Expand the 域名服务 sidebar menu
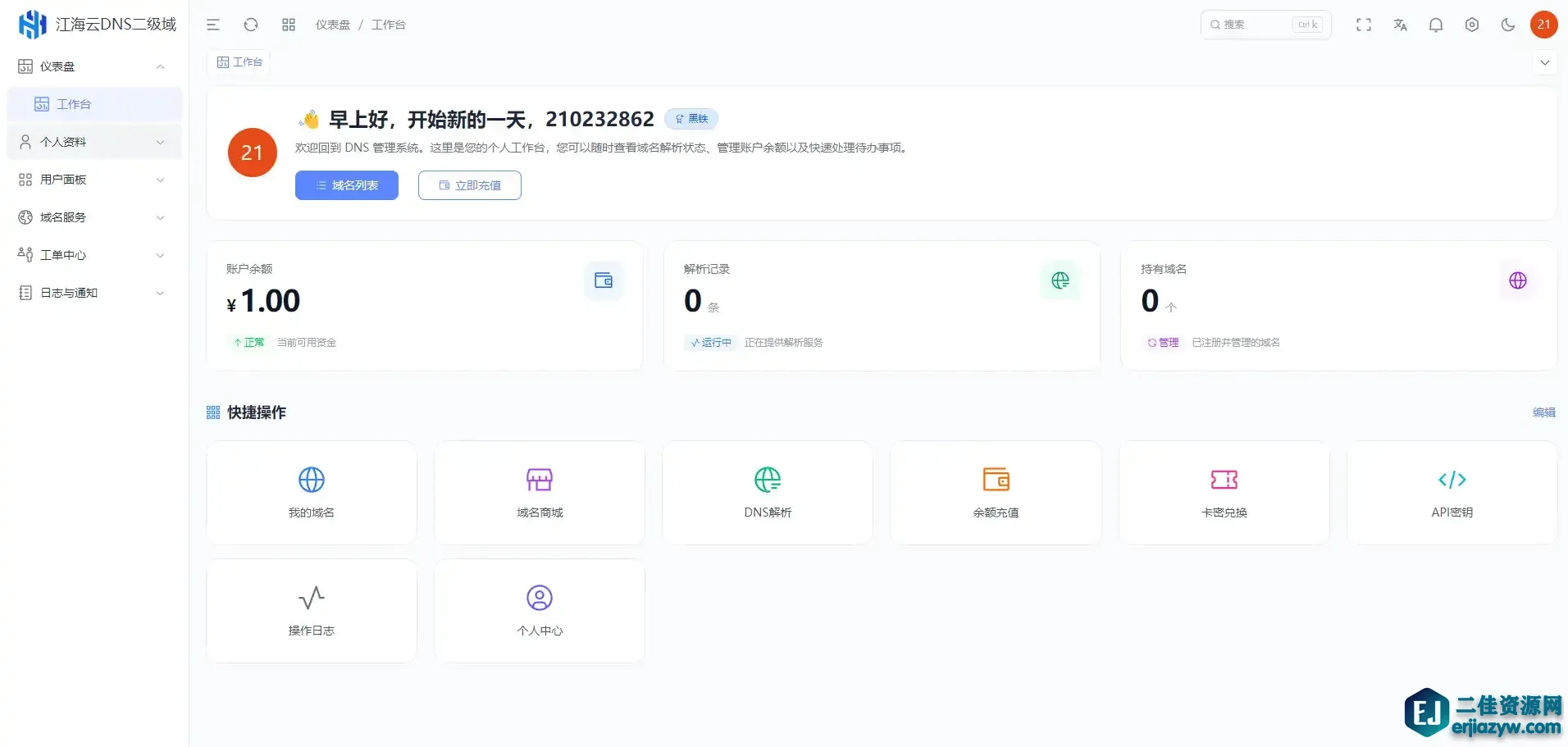This screenshot has height=747, width=1568. [x=92, y=217]
